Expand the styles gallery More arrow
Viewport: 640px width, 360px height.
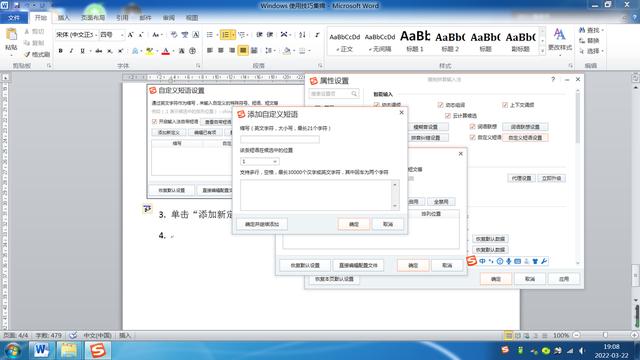542,51
